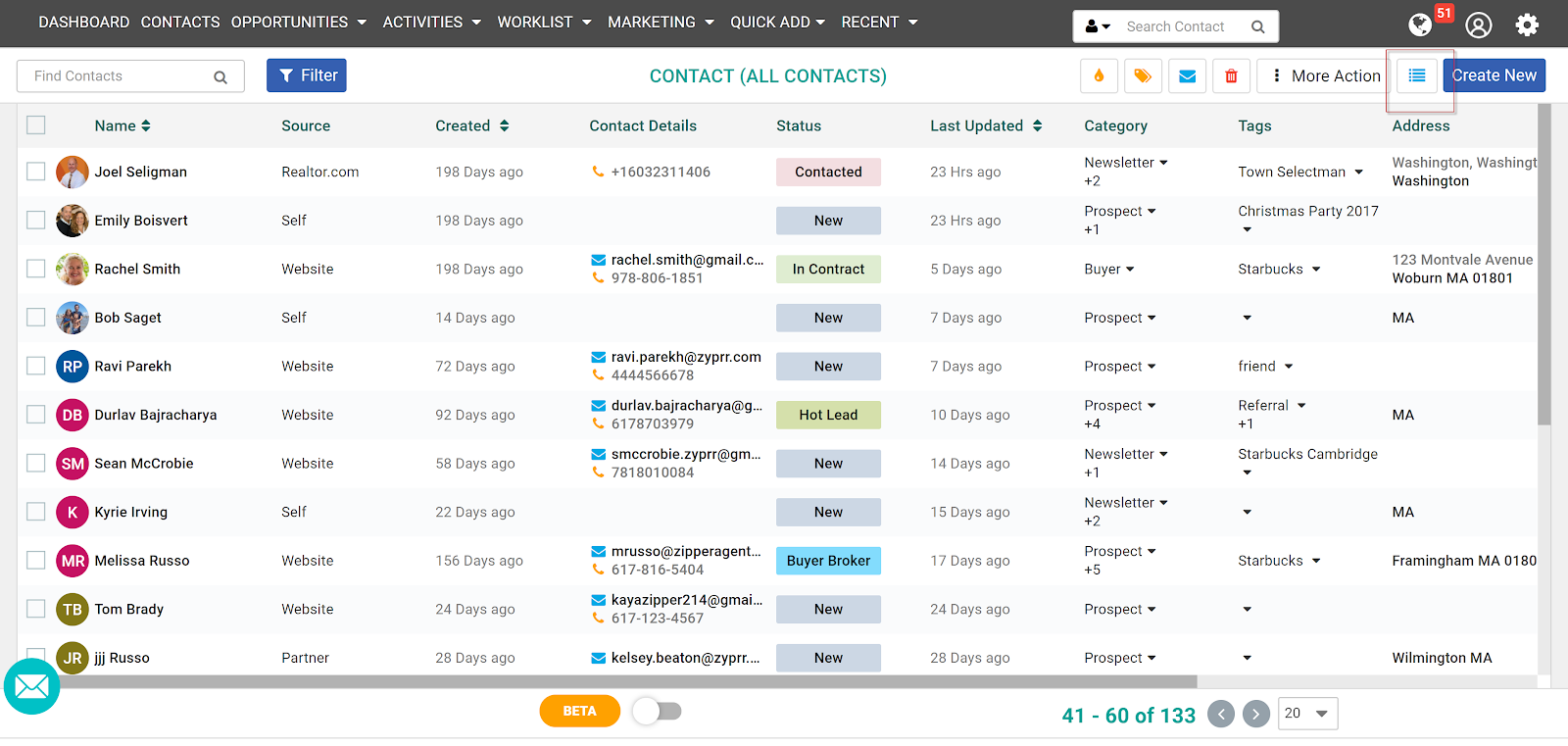
Task: Open the More Action dropdown
Action: pyautogui.click(x=1325, y=75)
